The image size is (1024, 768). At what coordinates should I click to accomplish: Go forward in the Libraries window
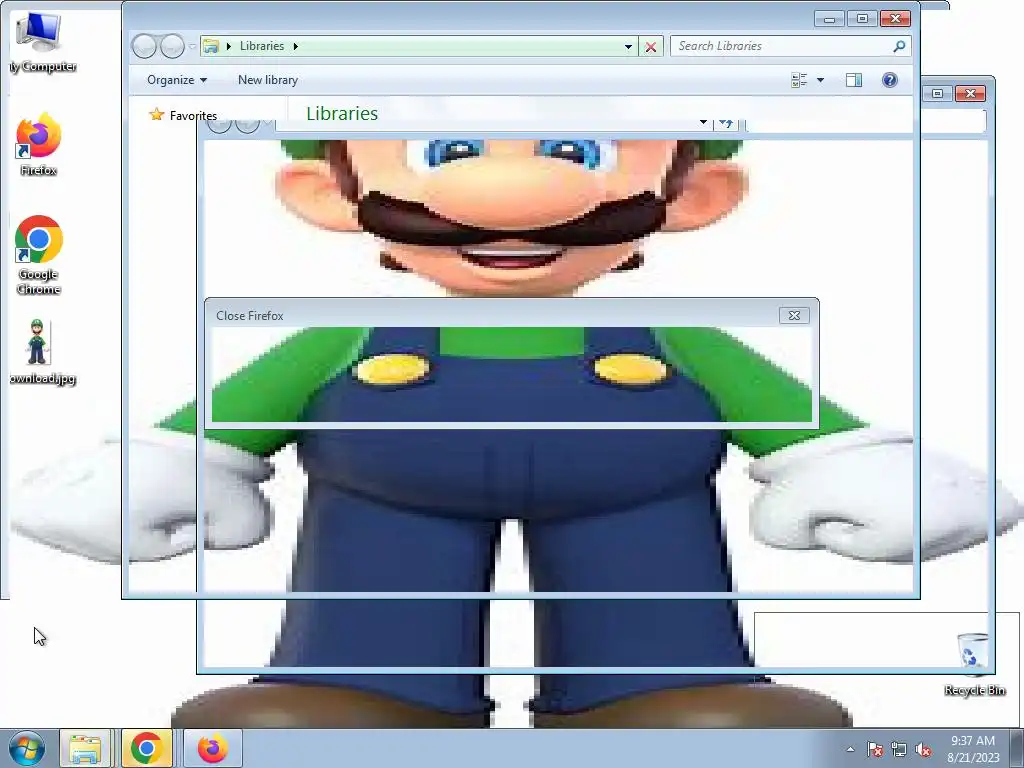click(172, 46)
